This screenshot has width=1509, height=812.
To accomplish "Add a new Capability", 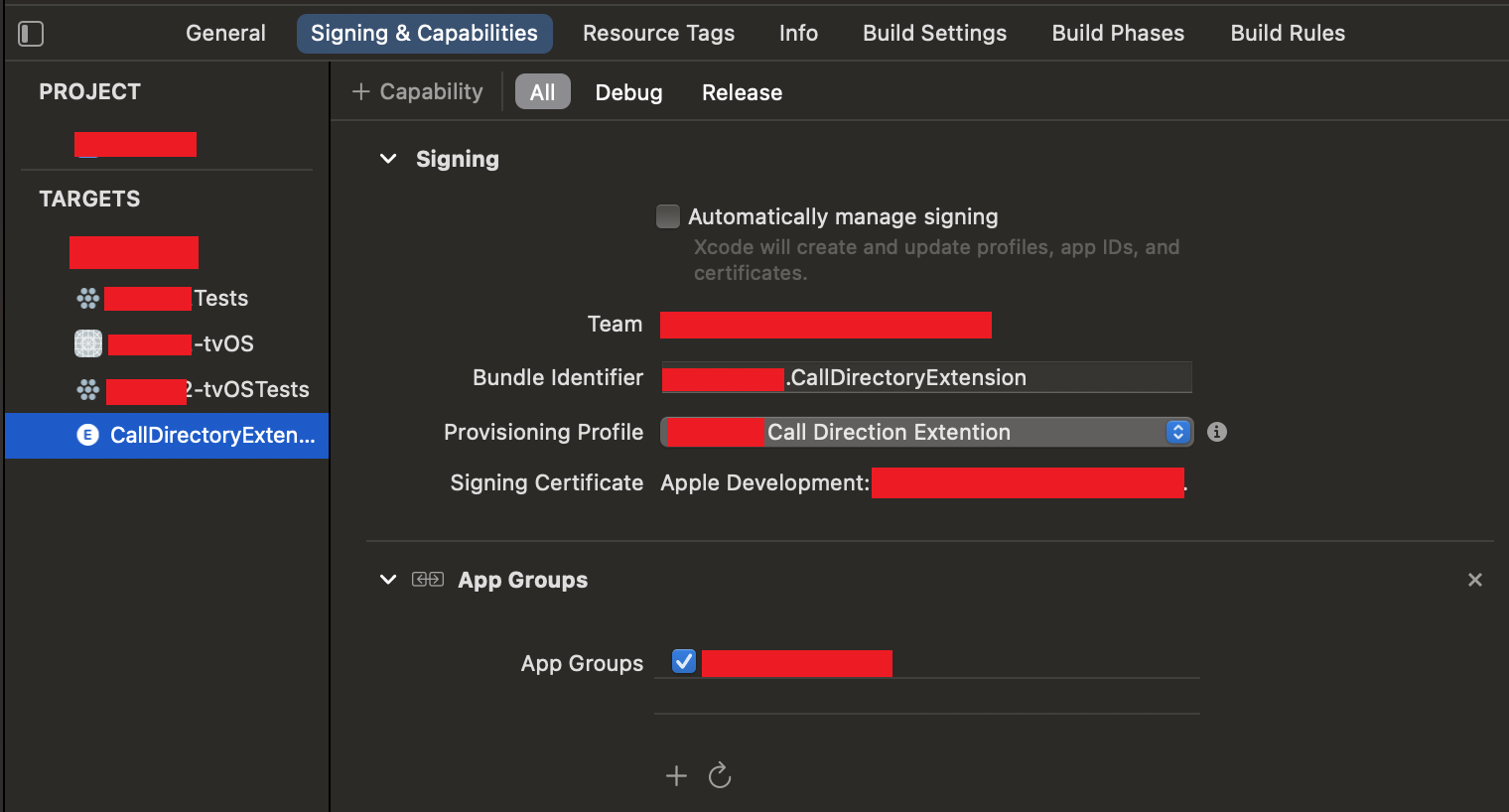I will [418, 92].
